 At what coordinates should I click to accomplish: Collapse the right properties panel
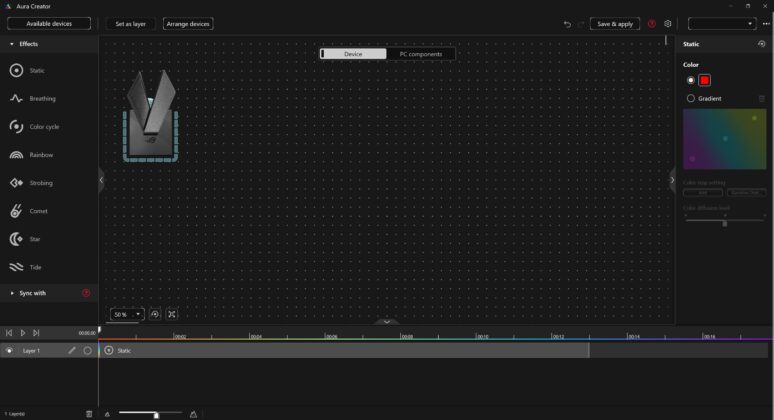(672, 180)
